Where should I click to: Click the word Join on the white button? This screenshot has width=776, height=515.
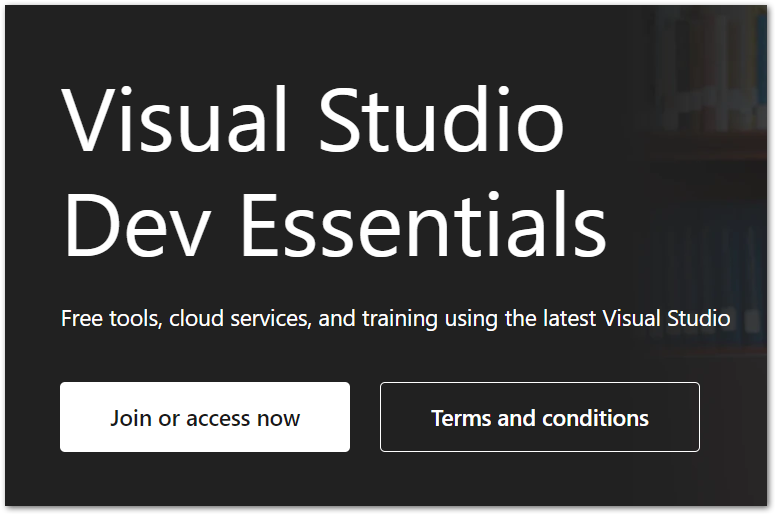point(130,418)
